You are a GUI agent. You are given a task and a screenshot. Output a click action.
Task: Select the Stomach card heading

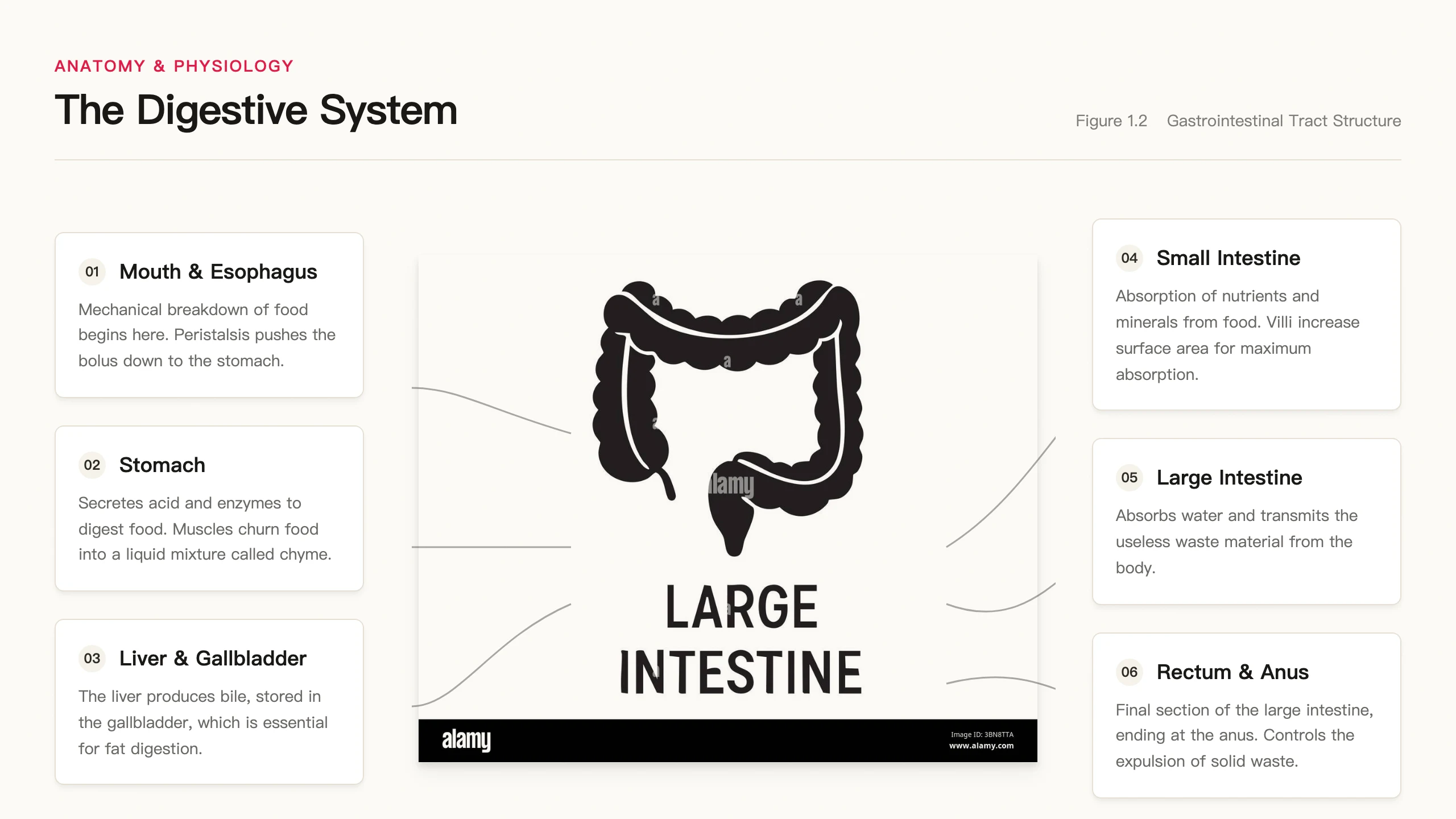point(162,465)
